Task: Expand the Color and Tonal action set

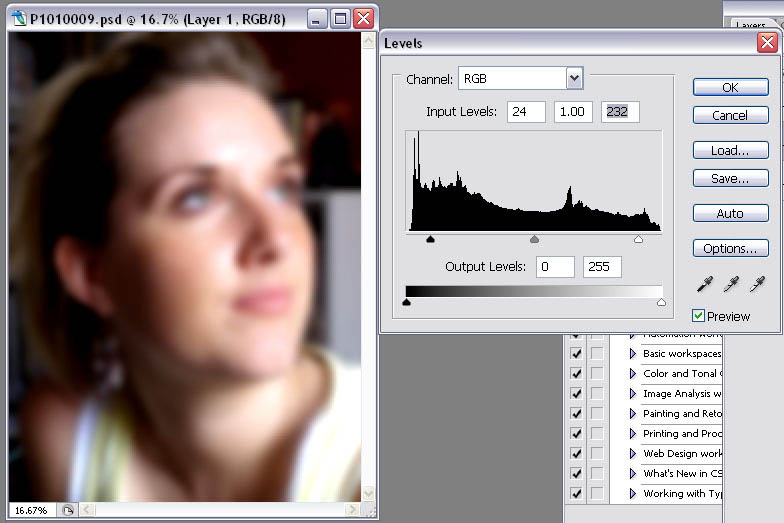Action: [x=632, y=374]
